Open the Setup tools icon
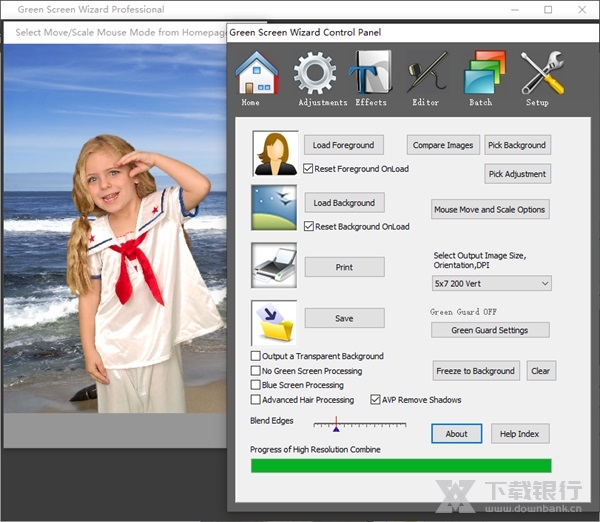This screenshot has height=522, width=600. (540, 74)
